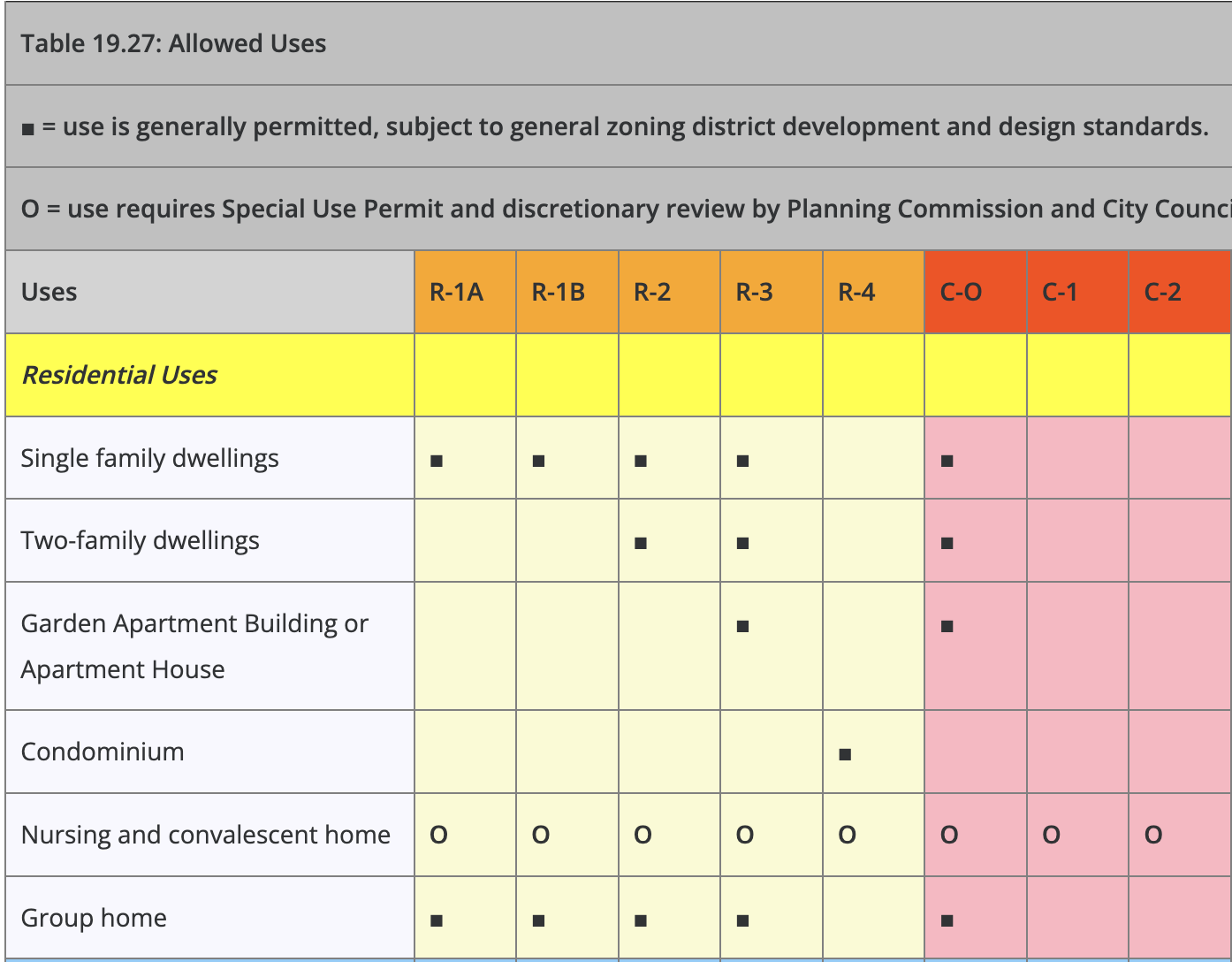
Task: Click the "Residential Uses" section heading
Action: (119, 375)
